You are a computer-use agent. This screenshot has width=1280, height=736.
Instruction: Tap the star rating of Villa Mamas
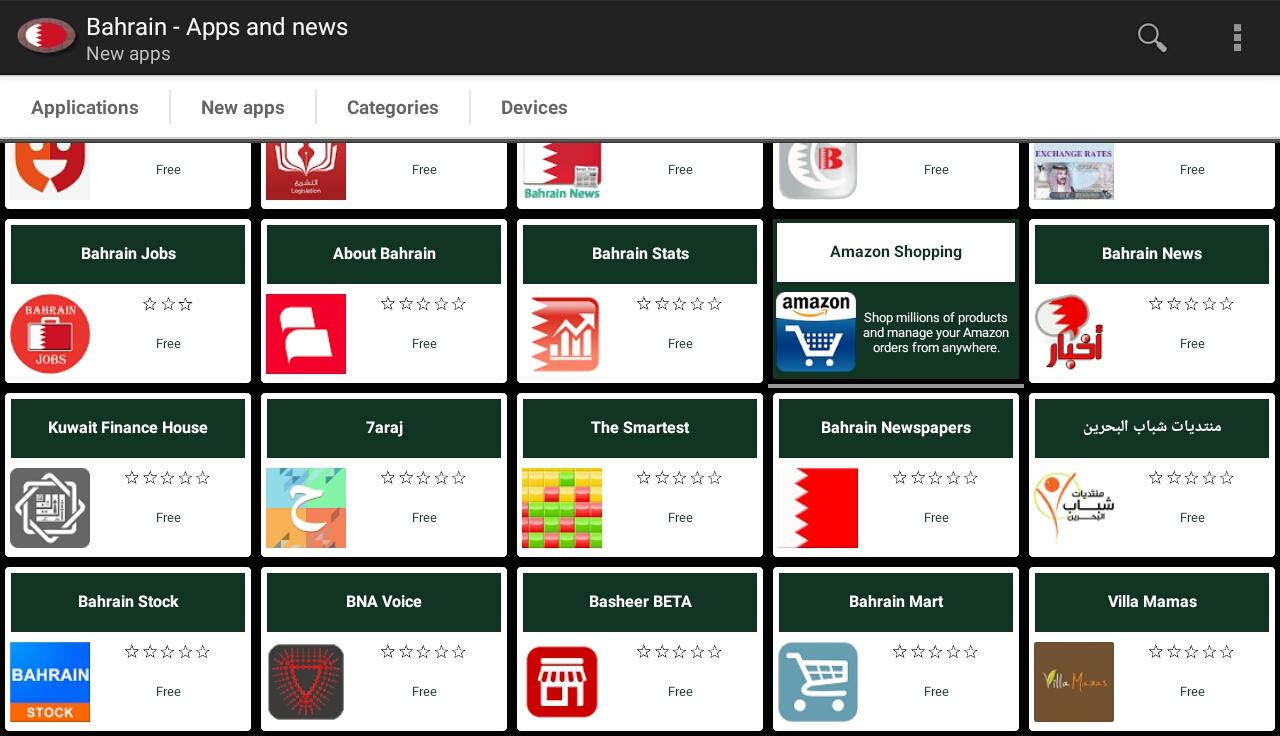click(1192, 652)
